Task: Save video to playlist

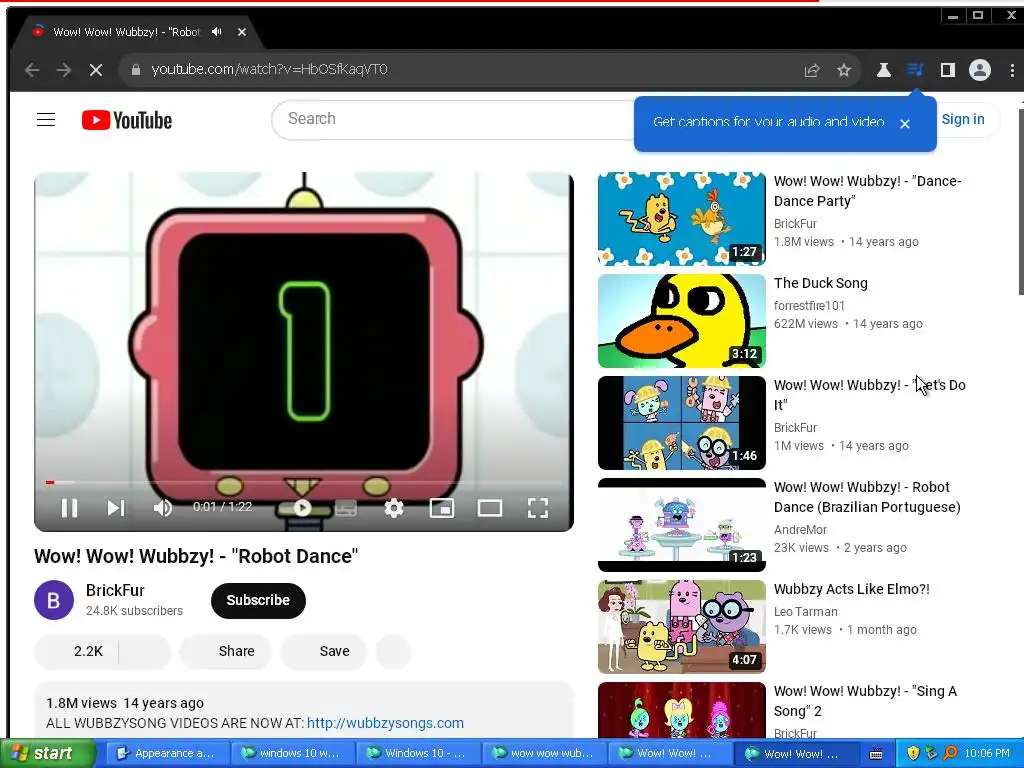Action: (x=324, y=651)
